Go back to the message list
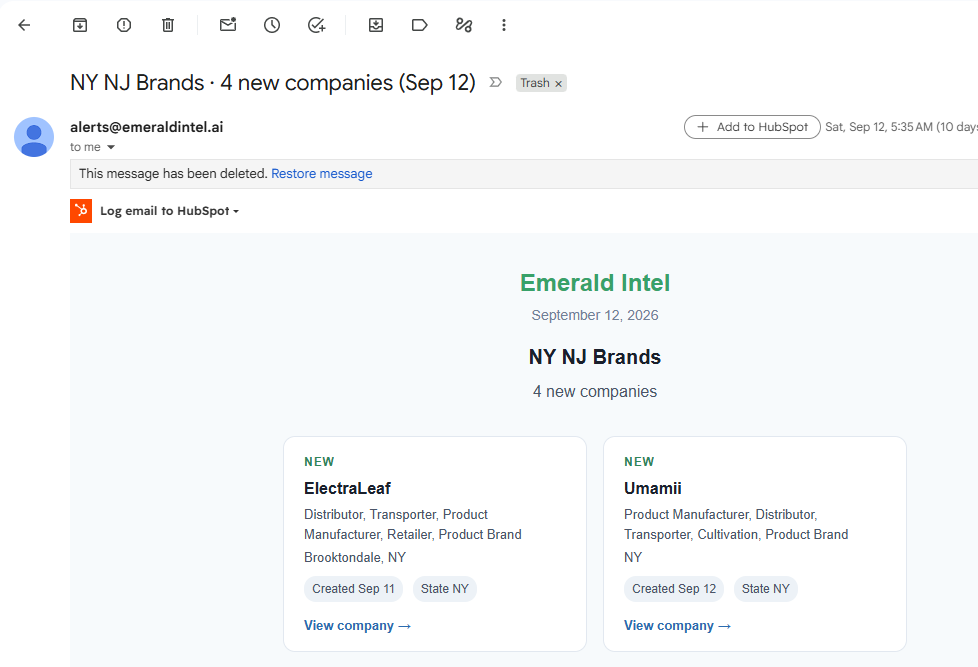This screenshot has width=978, height=667. [24, 25]
